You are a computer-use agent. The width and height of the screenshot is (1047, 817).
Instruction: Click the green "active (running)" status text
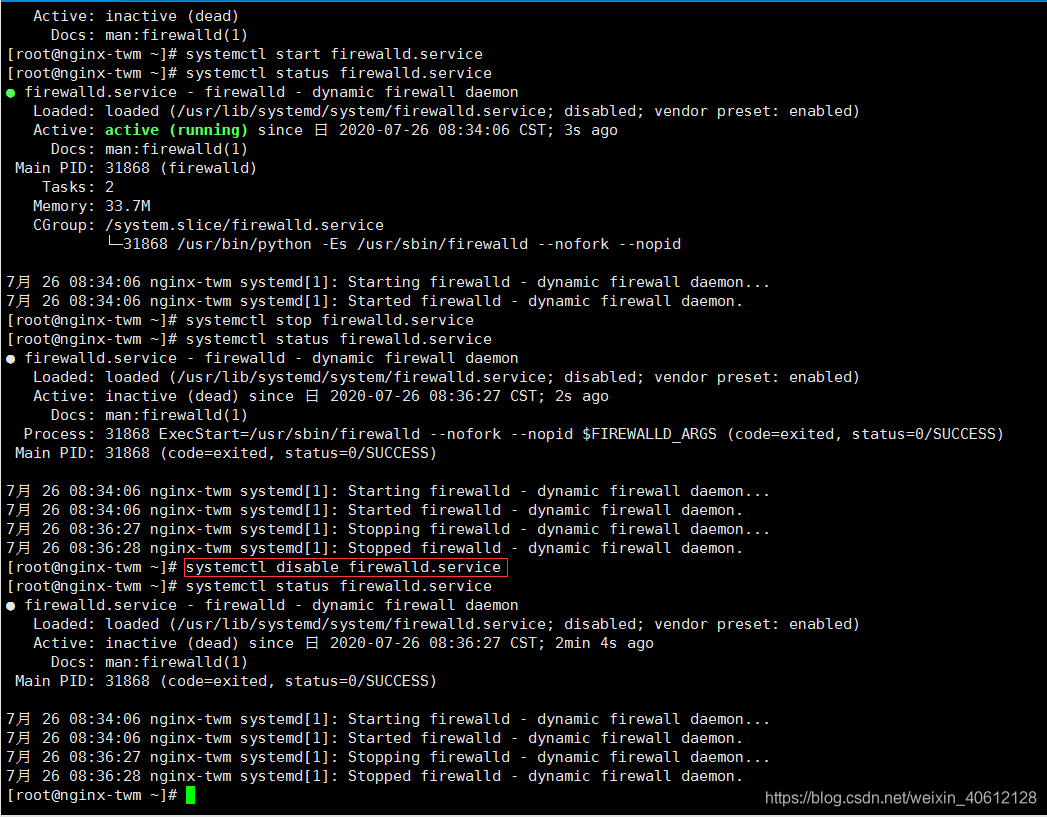point(176,130)
